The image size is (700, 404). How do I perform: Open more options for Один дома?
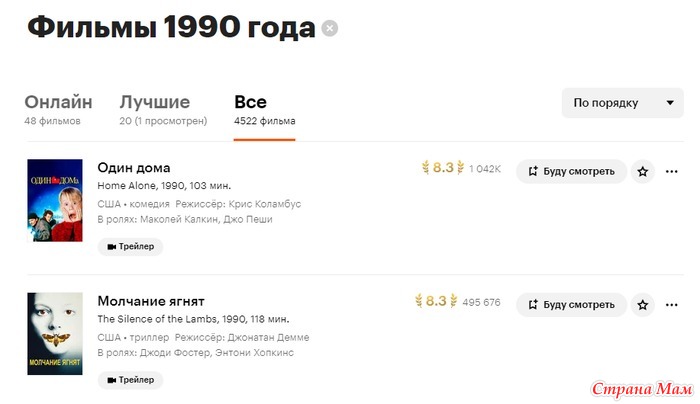671,171
